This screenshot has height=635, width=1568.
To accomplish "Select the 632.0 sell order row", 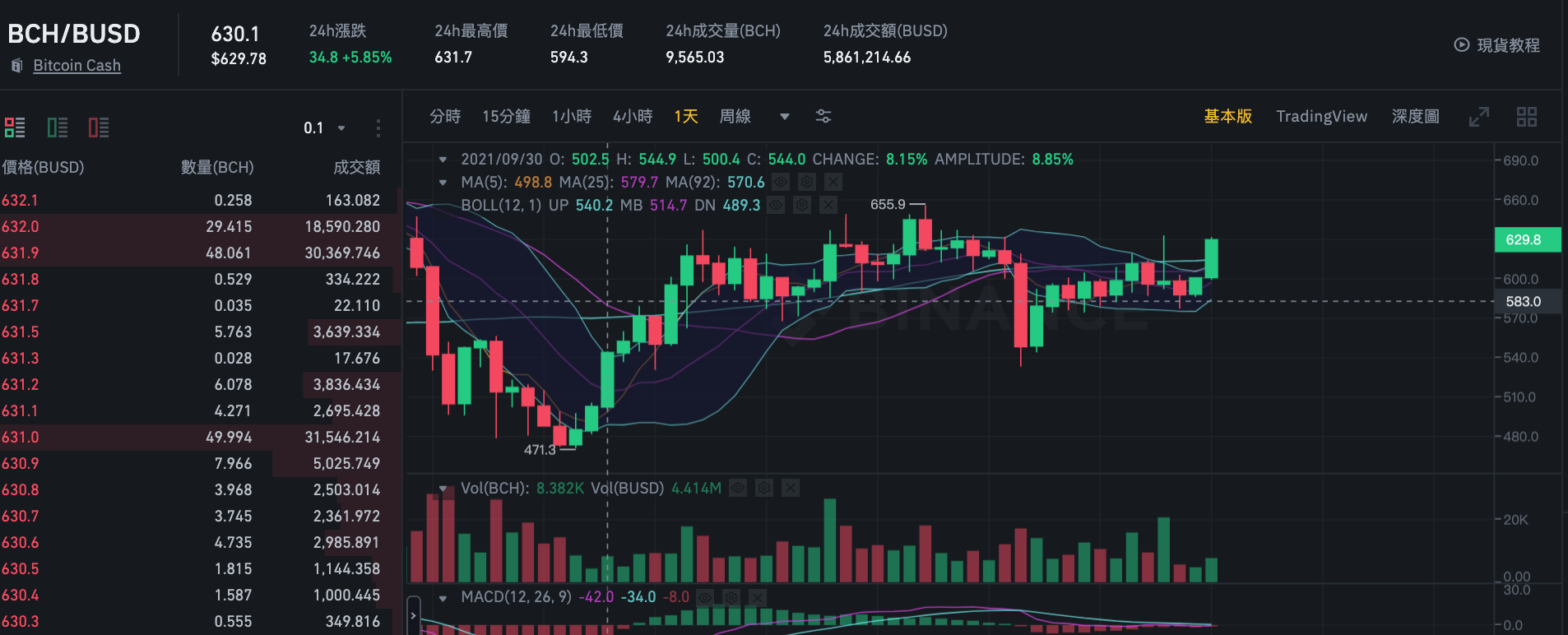I will pos(198,226).
